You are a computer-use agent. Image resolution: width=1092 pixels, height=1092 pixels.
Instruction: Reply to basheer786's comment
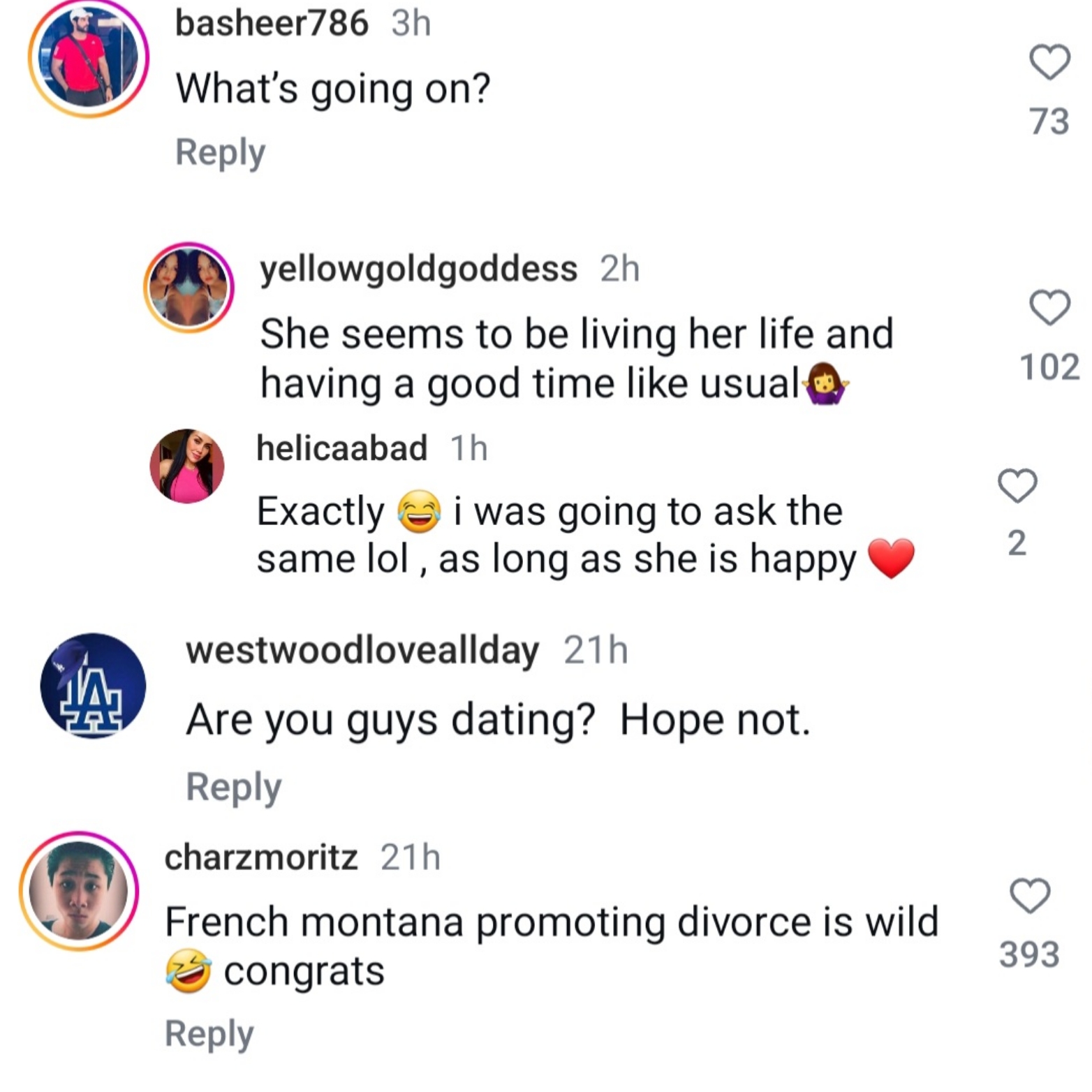tap(221, 151)
